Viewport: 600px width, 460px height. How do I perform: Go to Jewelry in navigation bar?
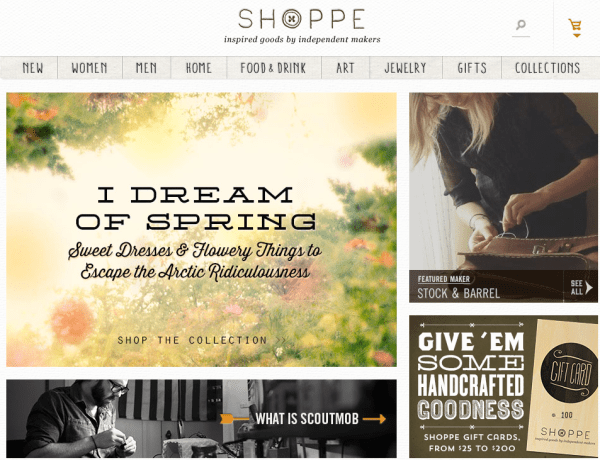point(405,68)
